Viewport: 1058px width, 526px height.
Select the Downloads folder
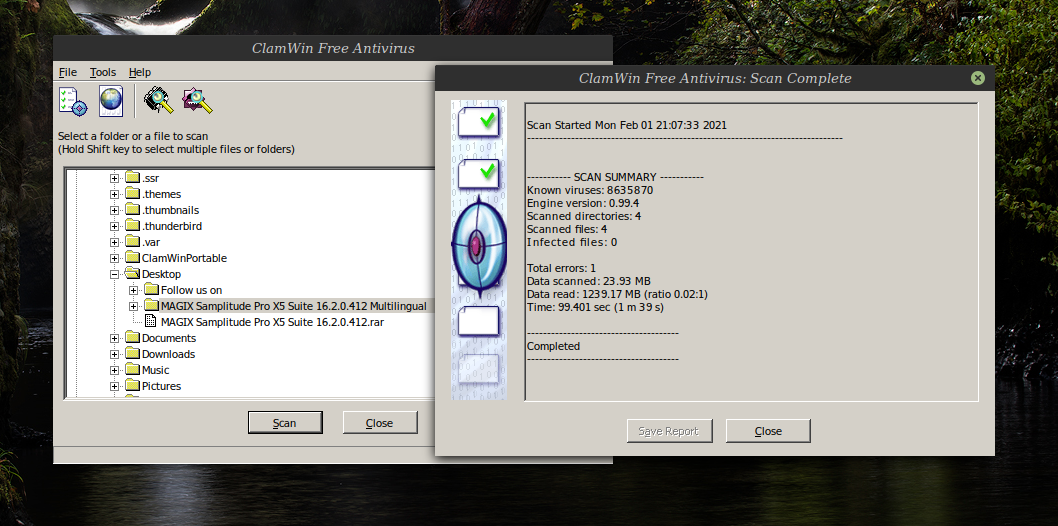(x=168, y=354)
